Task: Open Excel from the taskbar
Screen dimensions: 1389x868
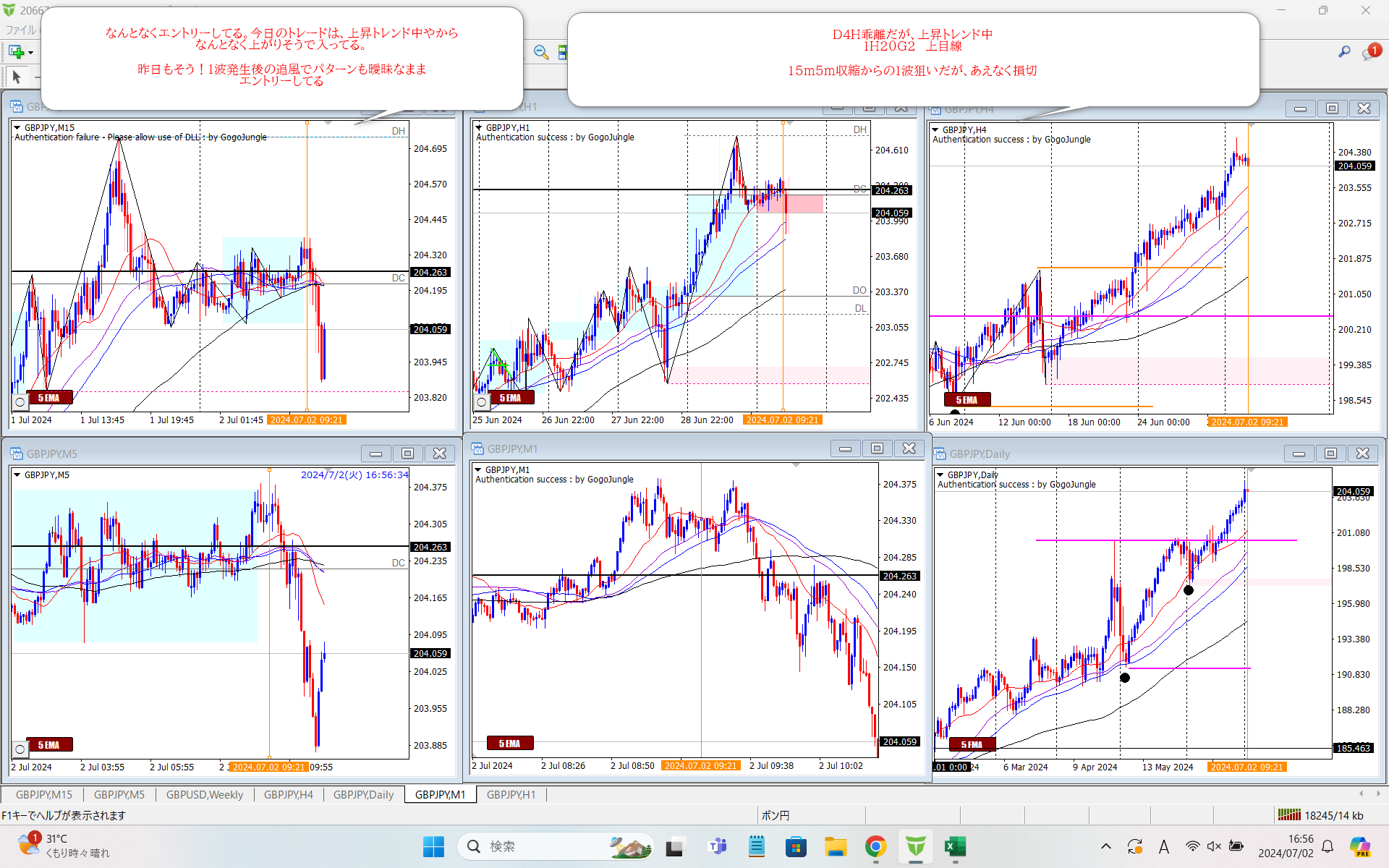Action: click(955, 846)
